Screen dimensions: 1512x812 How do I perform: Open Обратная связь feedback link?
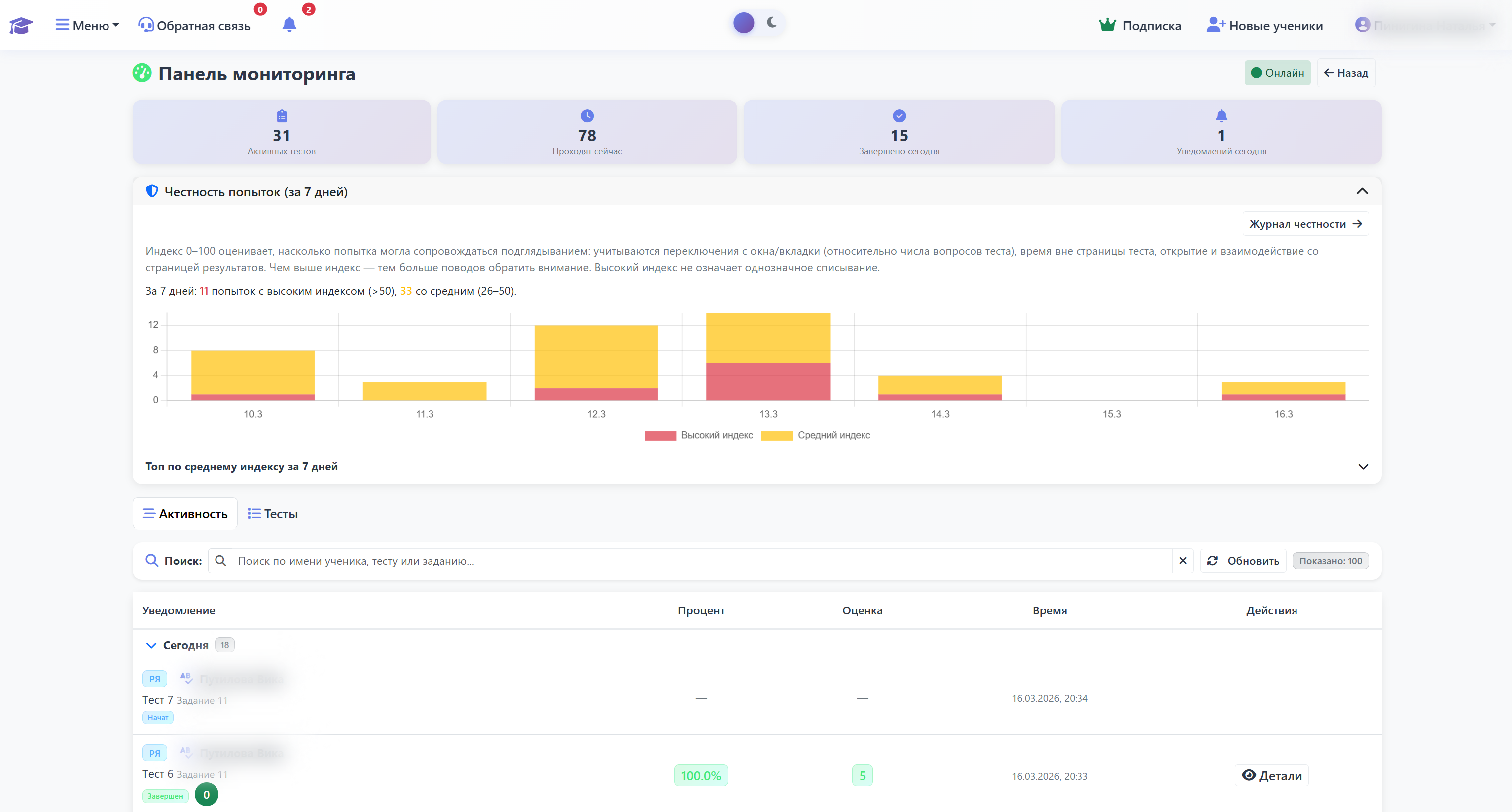pos(194,26)
